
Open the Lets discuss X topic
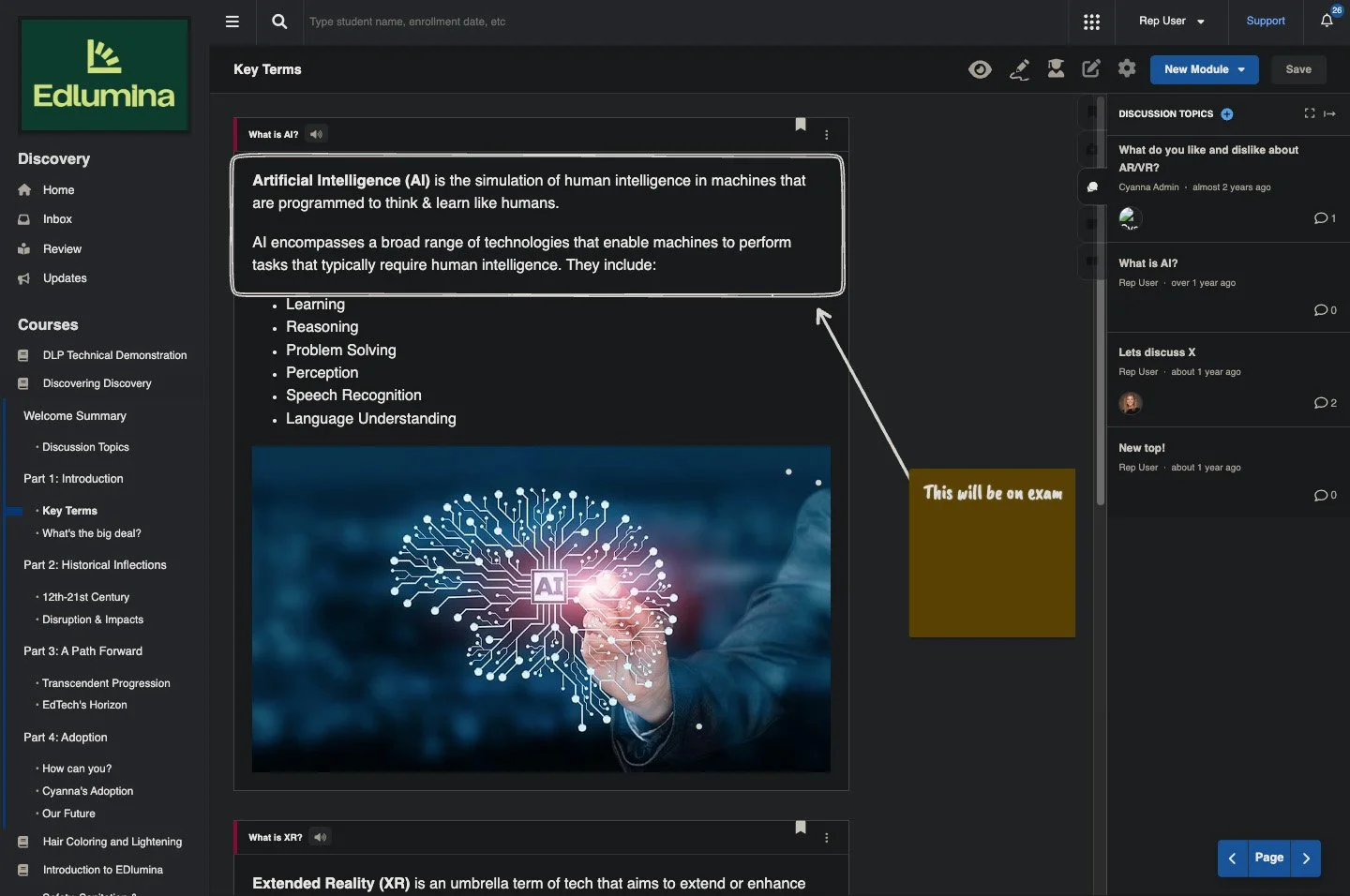pos(1157,352)
